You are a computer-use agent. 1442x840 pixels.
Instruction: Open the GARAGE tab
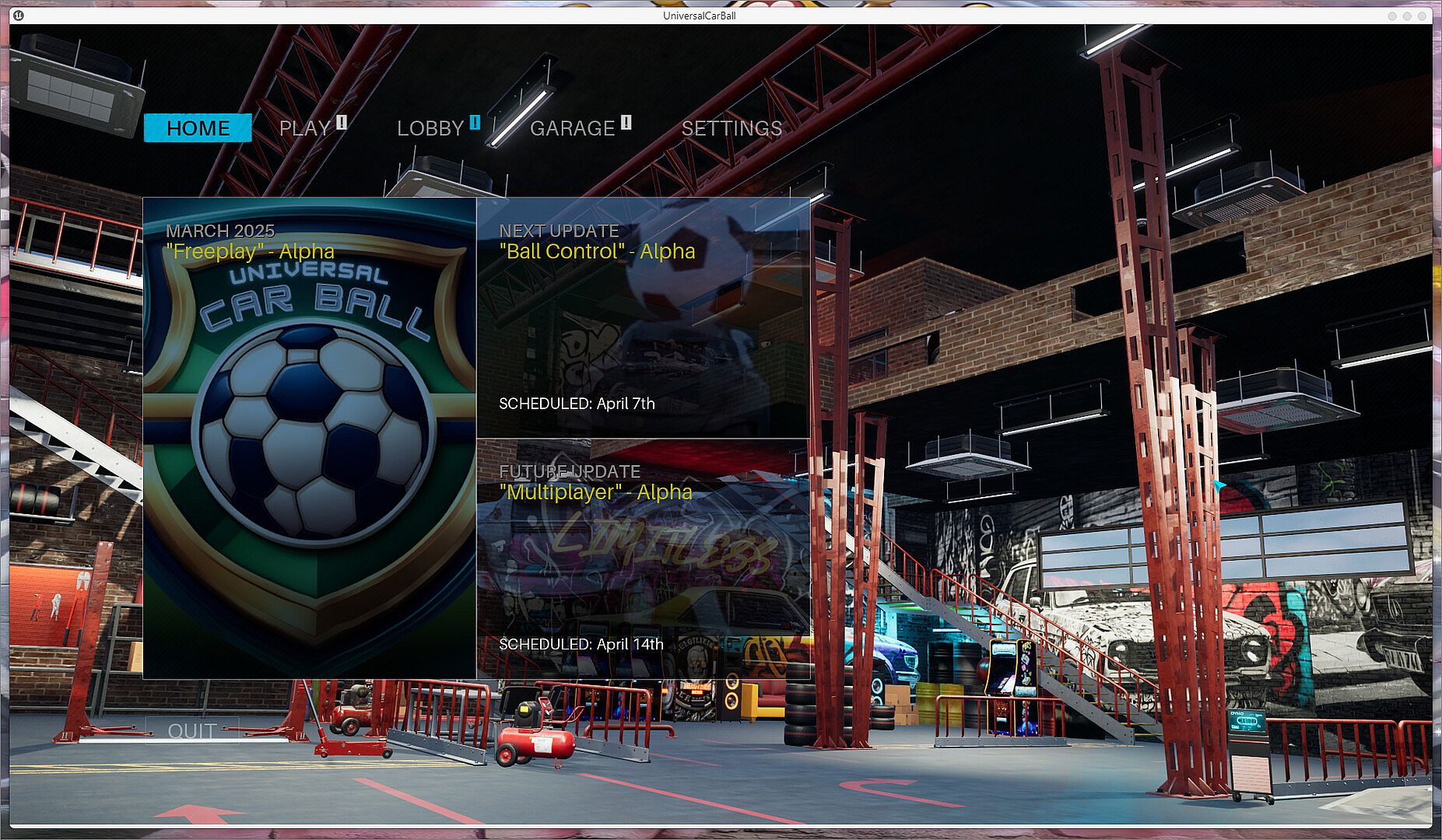572,128
